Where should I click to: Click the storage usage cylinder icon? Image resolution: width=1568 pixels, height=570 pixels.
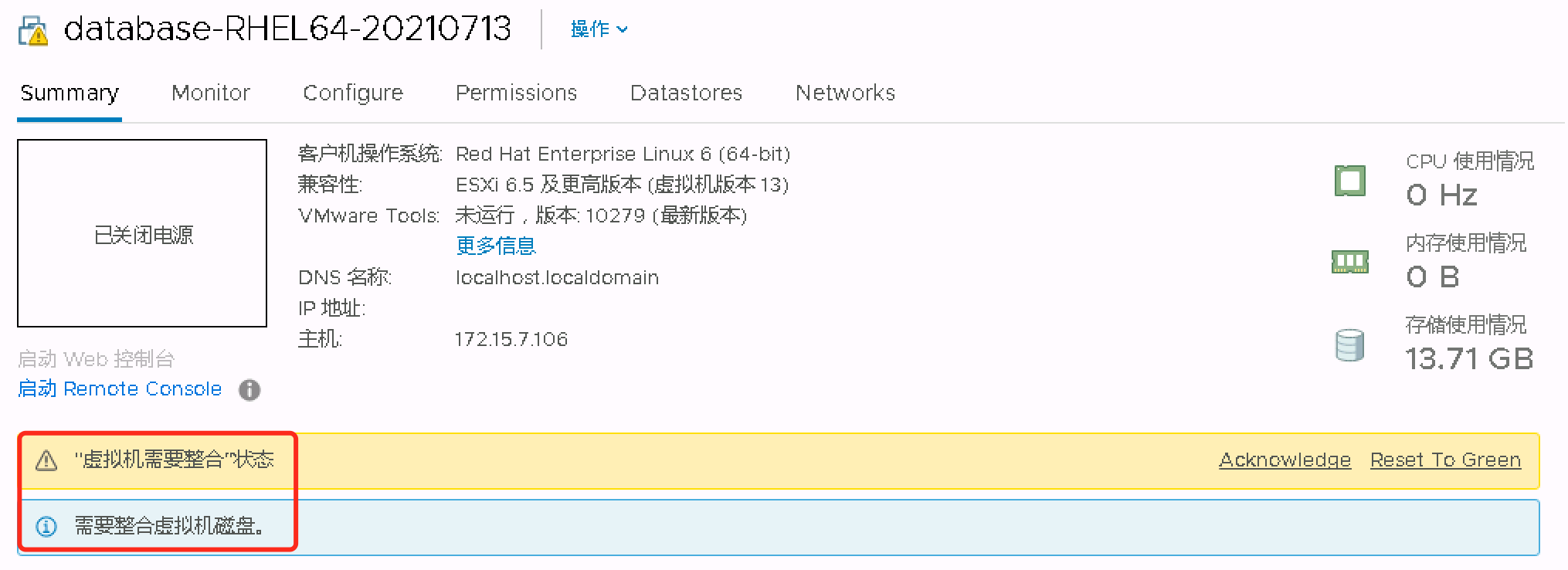click(x=1349, y=344)
